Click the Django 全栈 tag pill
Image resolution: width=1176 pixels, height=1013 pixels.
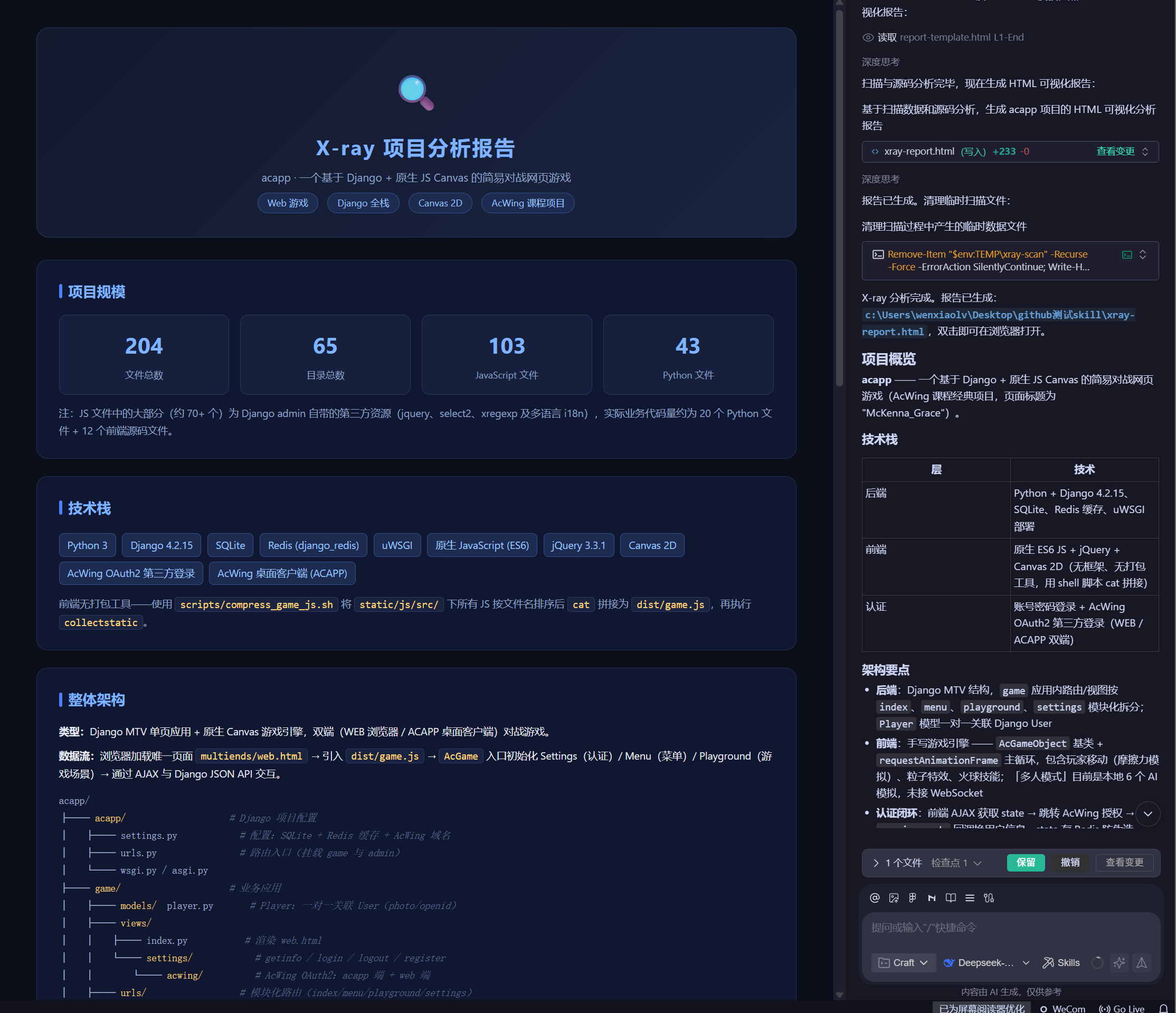(x=363, y=203)
